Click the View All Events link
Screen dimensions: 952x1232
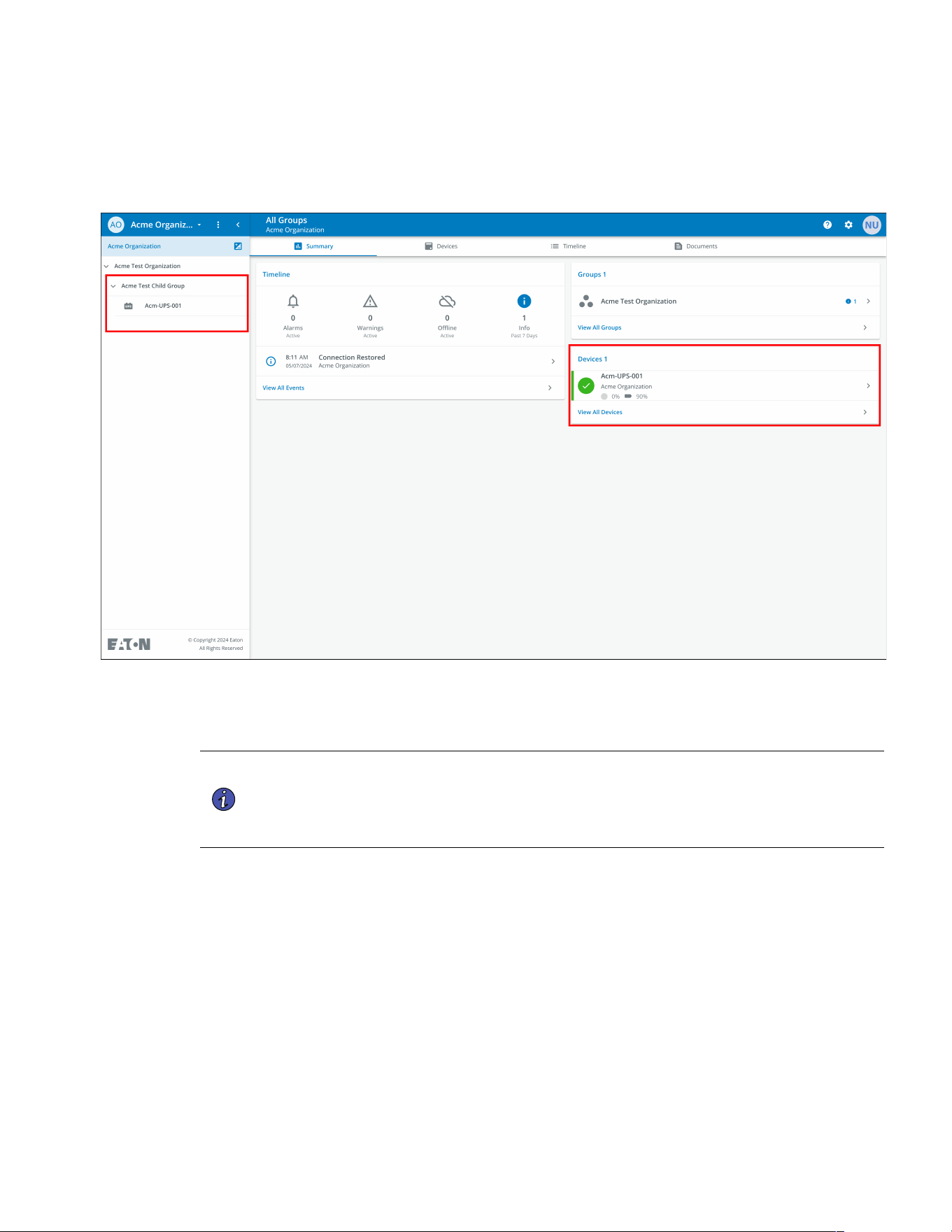tap(283, 388)
